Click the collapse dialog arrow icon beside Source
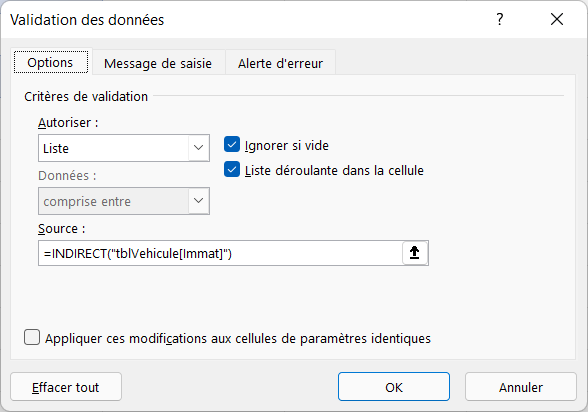This screenshot has width=588, height=412. coord(415,253)
